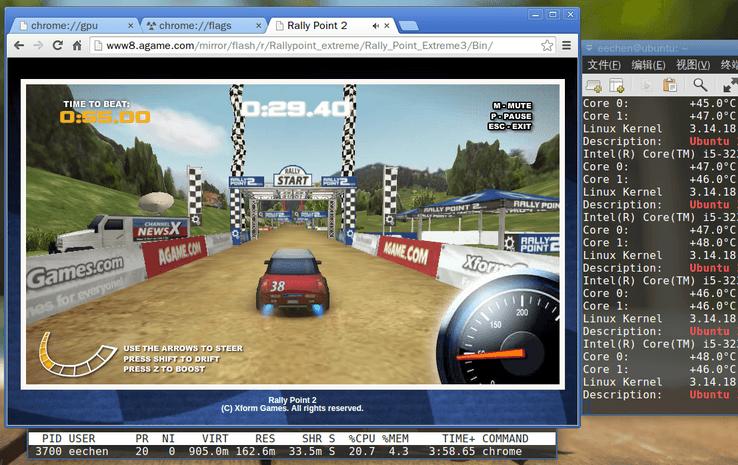Click the TIME+ column header
Screen dimensions: 738x465
458,439
